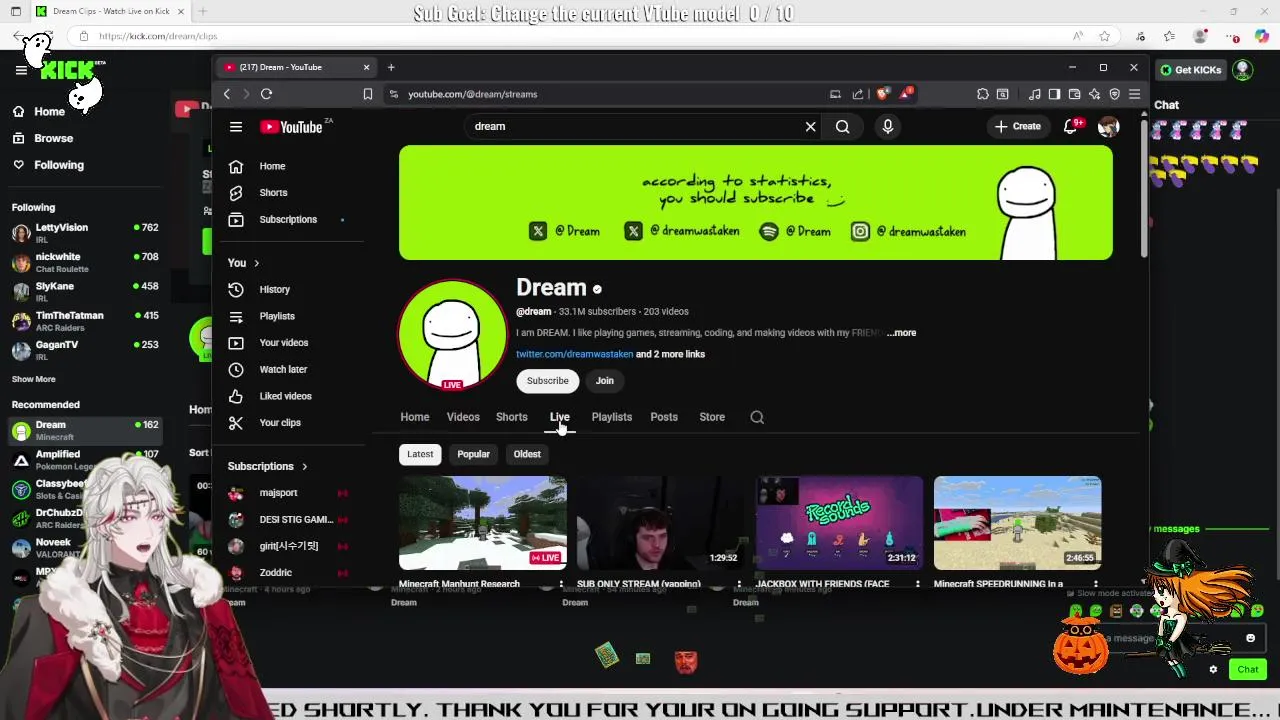Clear the YouTube search box text
1280x720 pixels.
810,127
